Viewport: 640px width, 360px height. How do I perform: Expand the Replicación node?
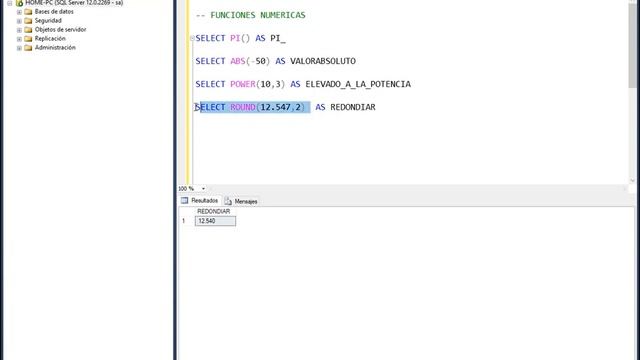coord(19,39)
